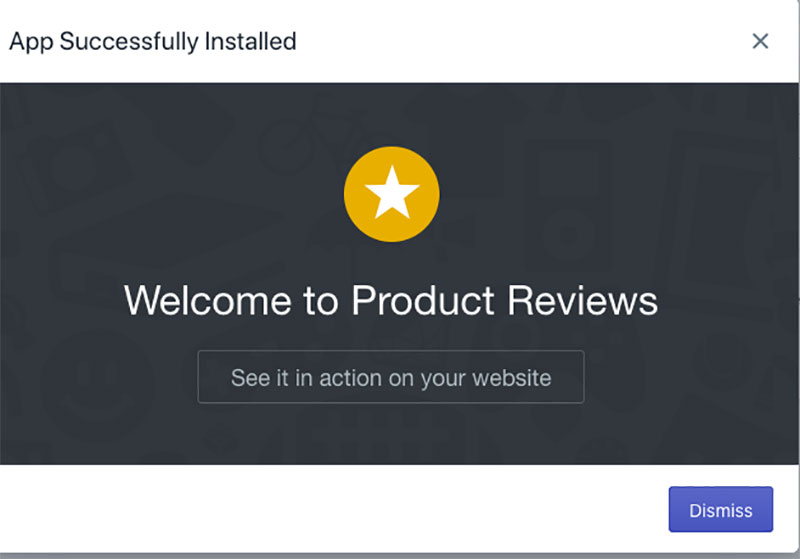Screen dimensions: 800x559
Task: Click the star emblem above the welcome text
Action: coord(391,194)
